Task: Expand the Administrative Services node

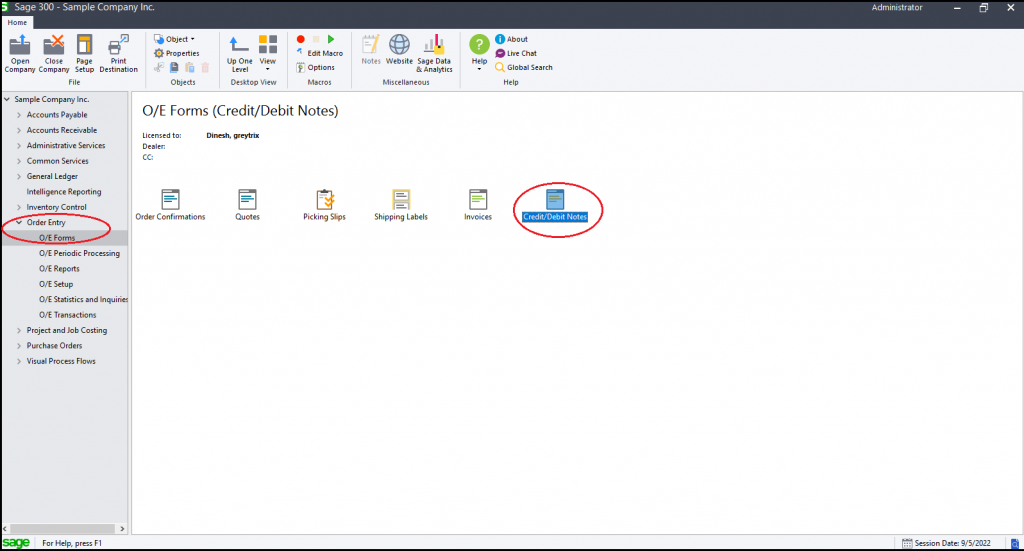Action: point(19,146)
